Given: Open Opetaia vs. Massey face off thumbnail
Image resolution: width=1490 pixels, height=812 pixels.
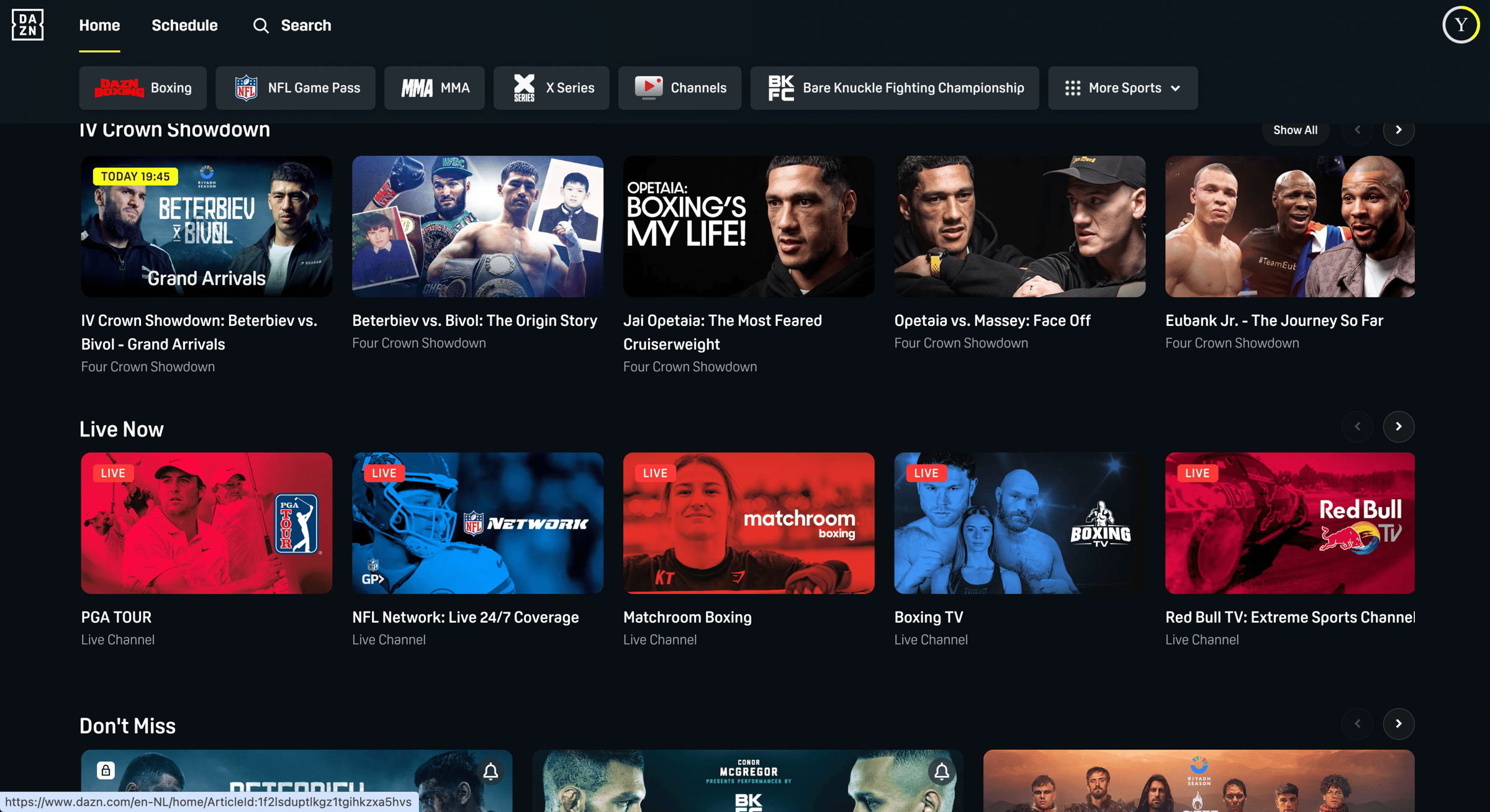Looking at the screenshot, I should pos(1019,226).
